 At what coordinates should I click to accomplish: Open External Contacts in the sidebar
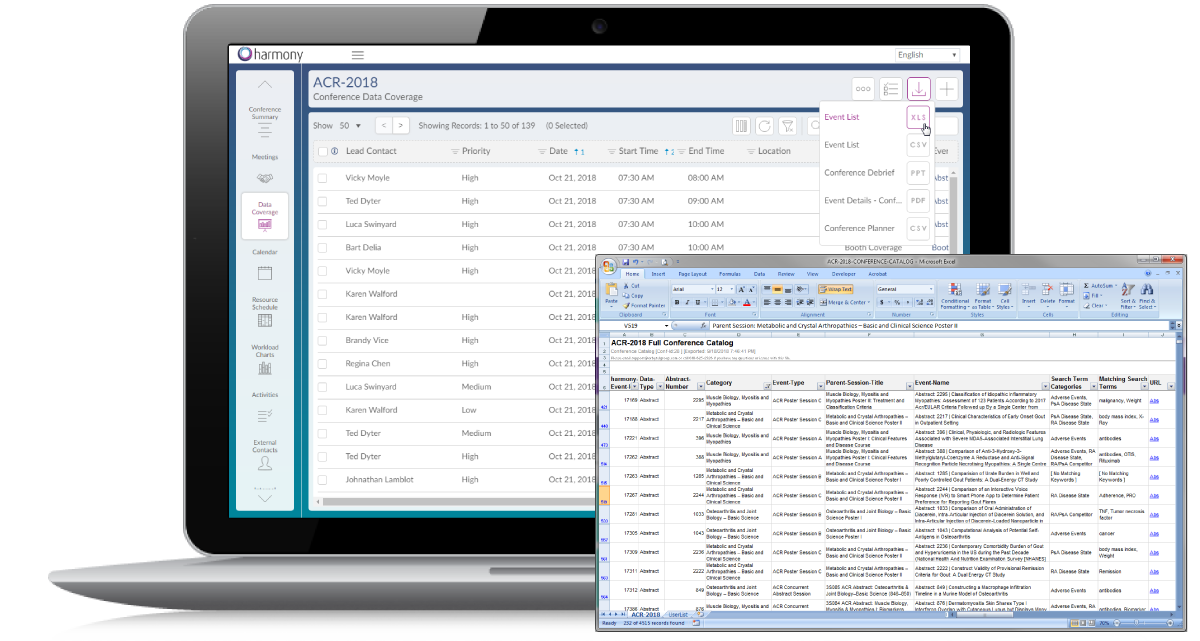point(265,455)
